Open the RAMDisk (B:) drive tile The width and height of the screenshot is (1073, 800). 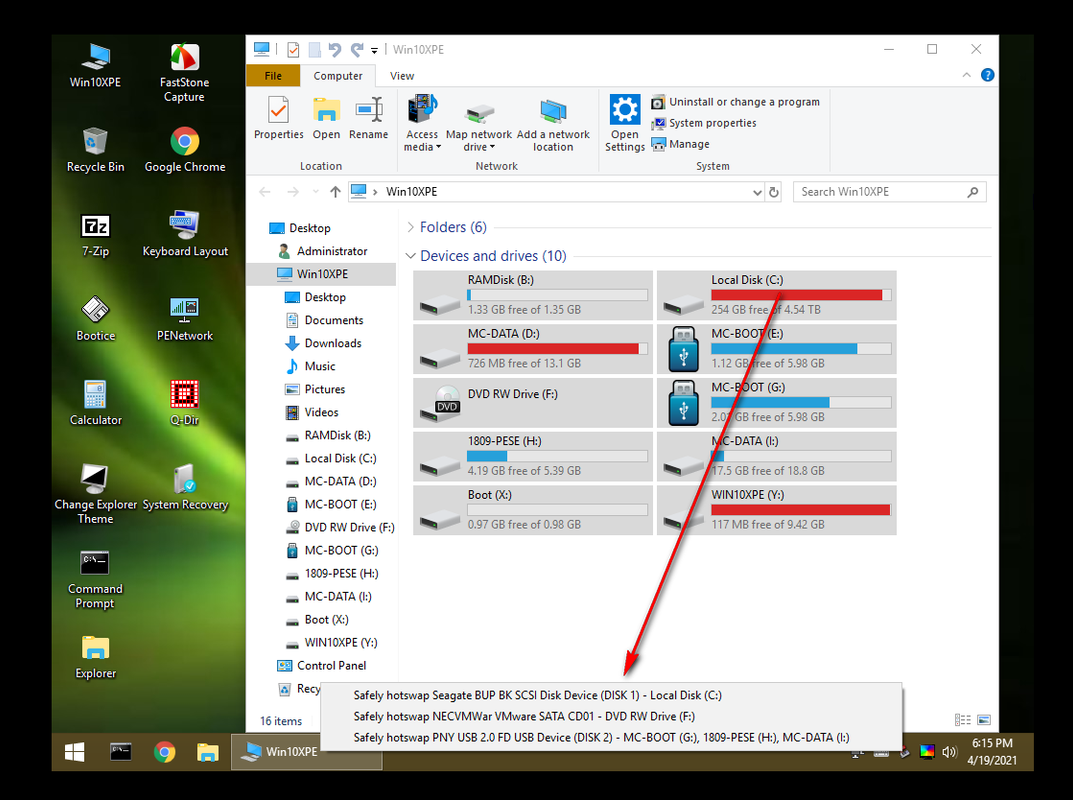pyautogui.click(x=532, y=296)
